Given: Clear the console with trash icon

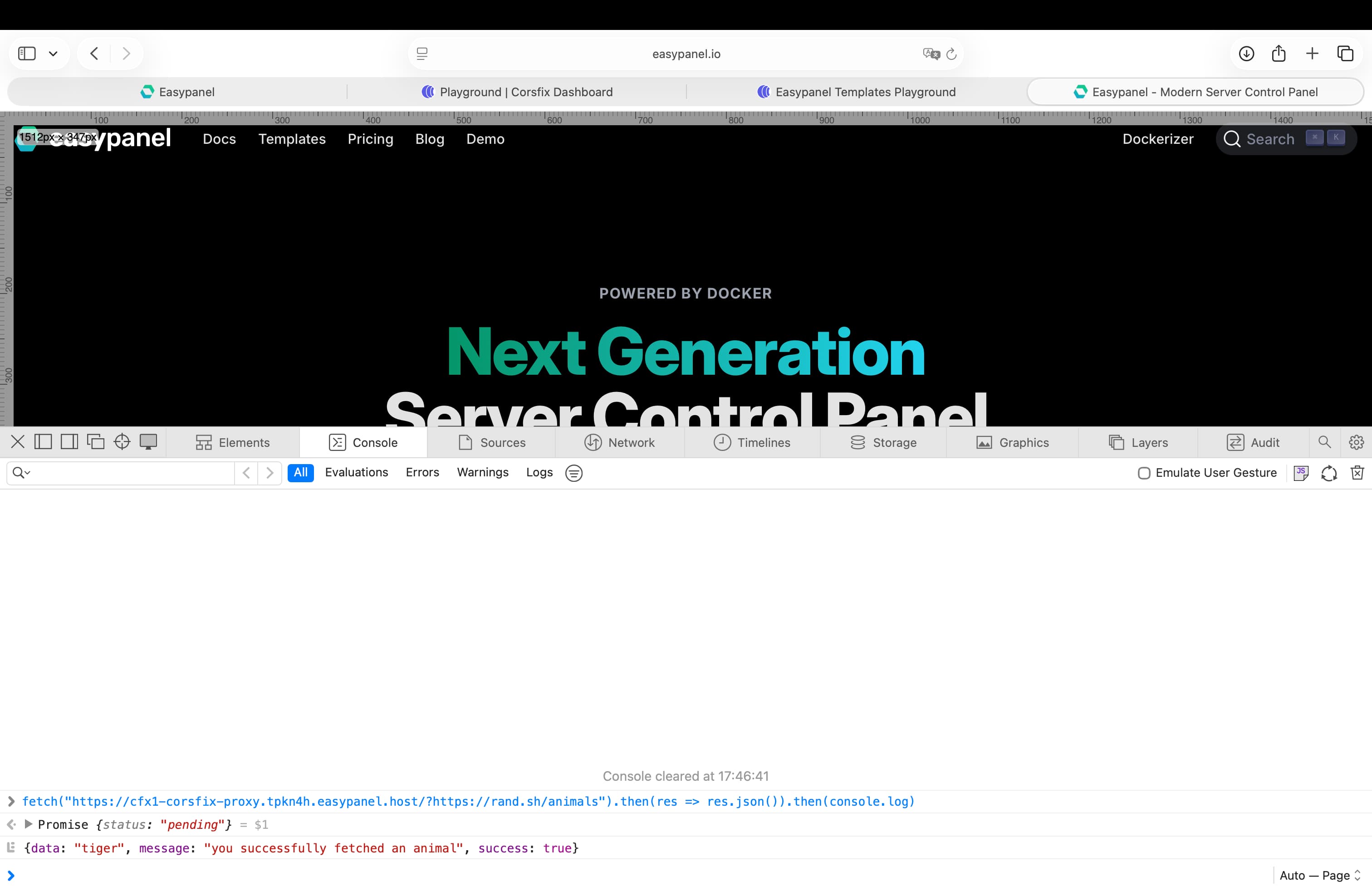Looking at the screenshot, I should 1357,473.
